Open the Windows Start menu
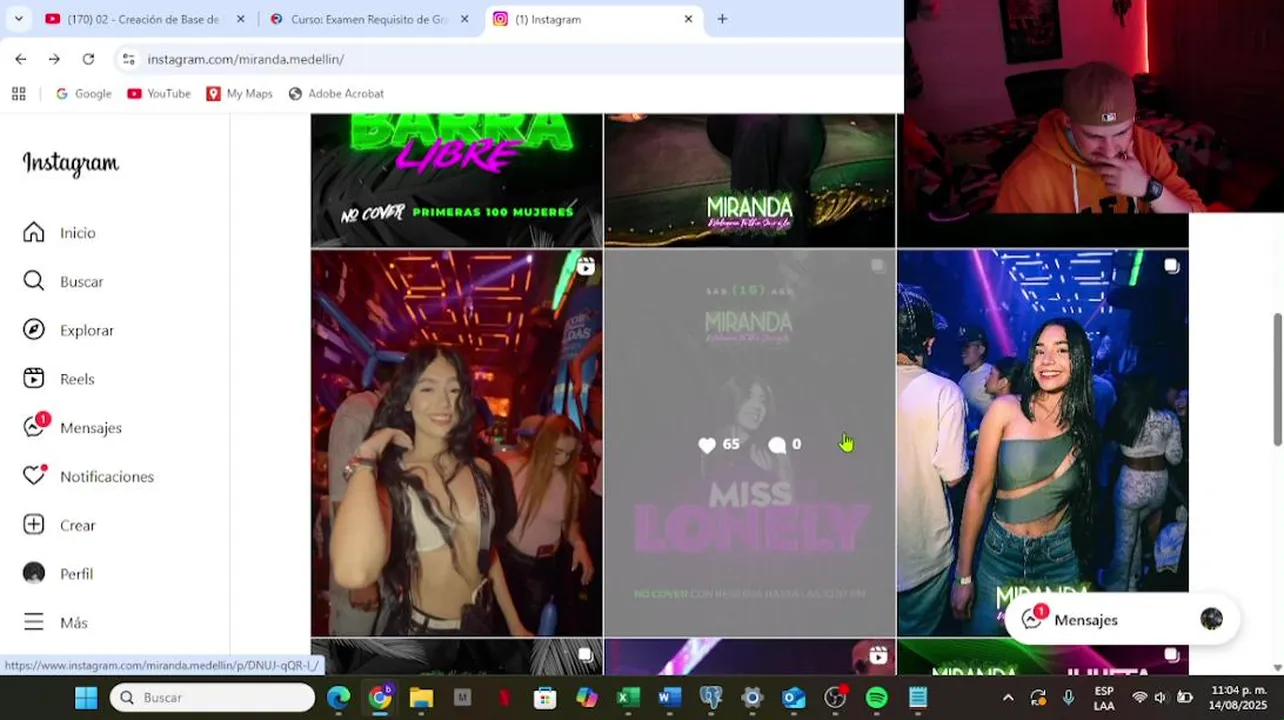The height and width of the screenshot is (720, 1284). pos(86,697)
